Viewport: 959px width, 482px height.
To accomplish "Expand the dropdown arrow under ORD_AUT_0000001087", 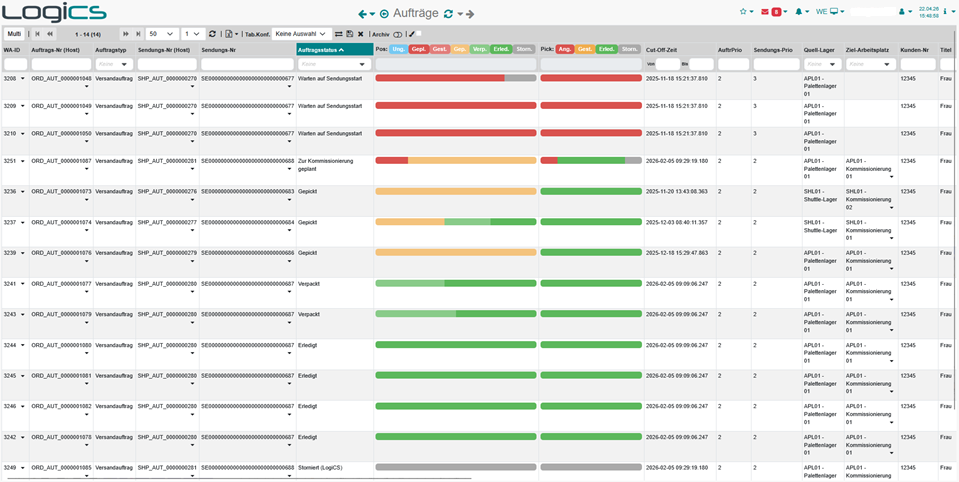I will 87,169.
